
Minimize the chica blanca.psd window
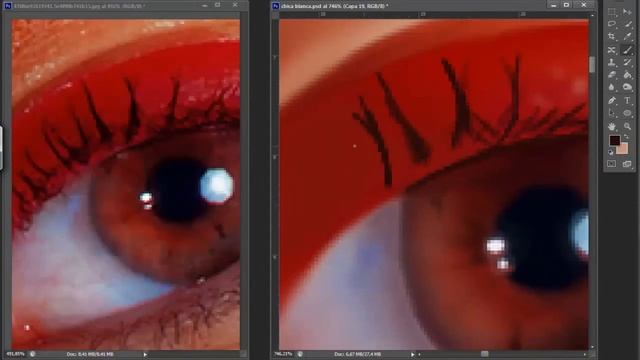point(553,5)
